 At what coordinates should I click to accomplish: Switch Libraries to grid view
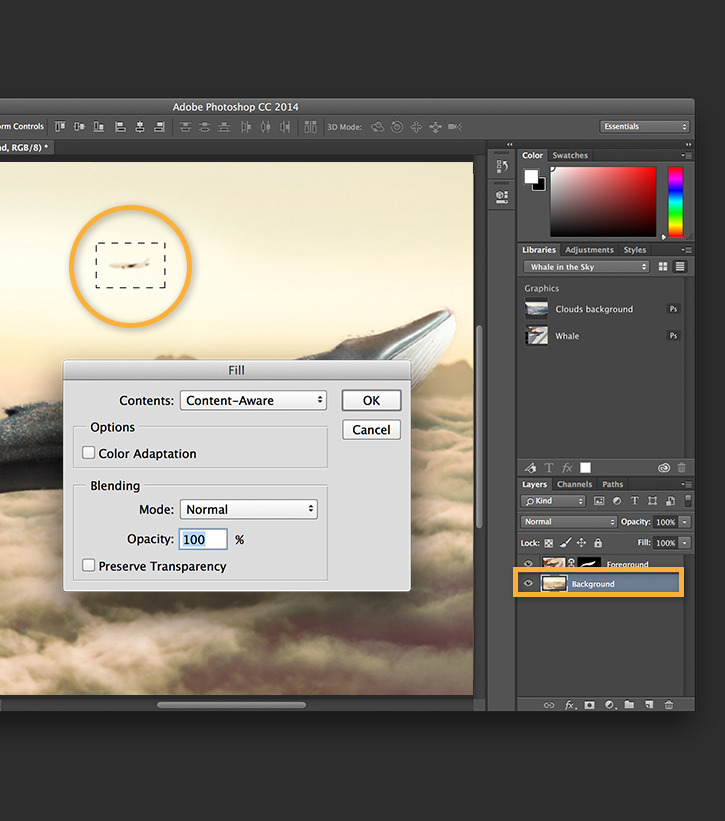[663, 267]
